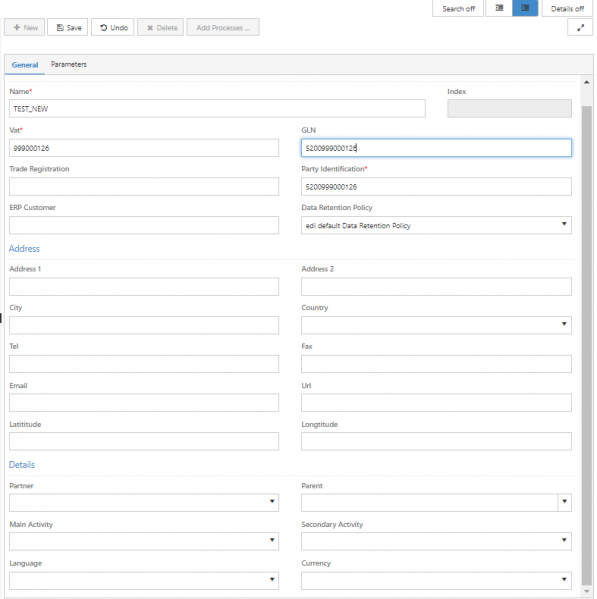This screenshot has width=597, height=599.
Task: Click the Email input field
Action: 144,403
